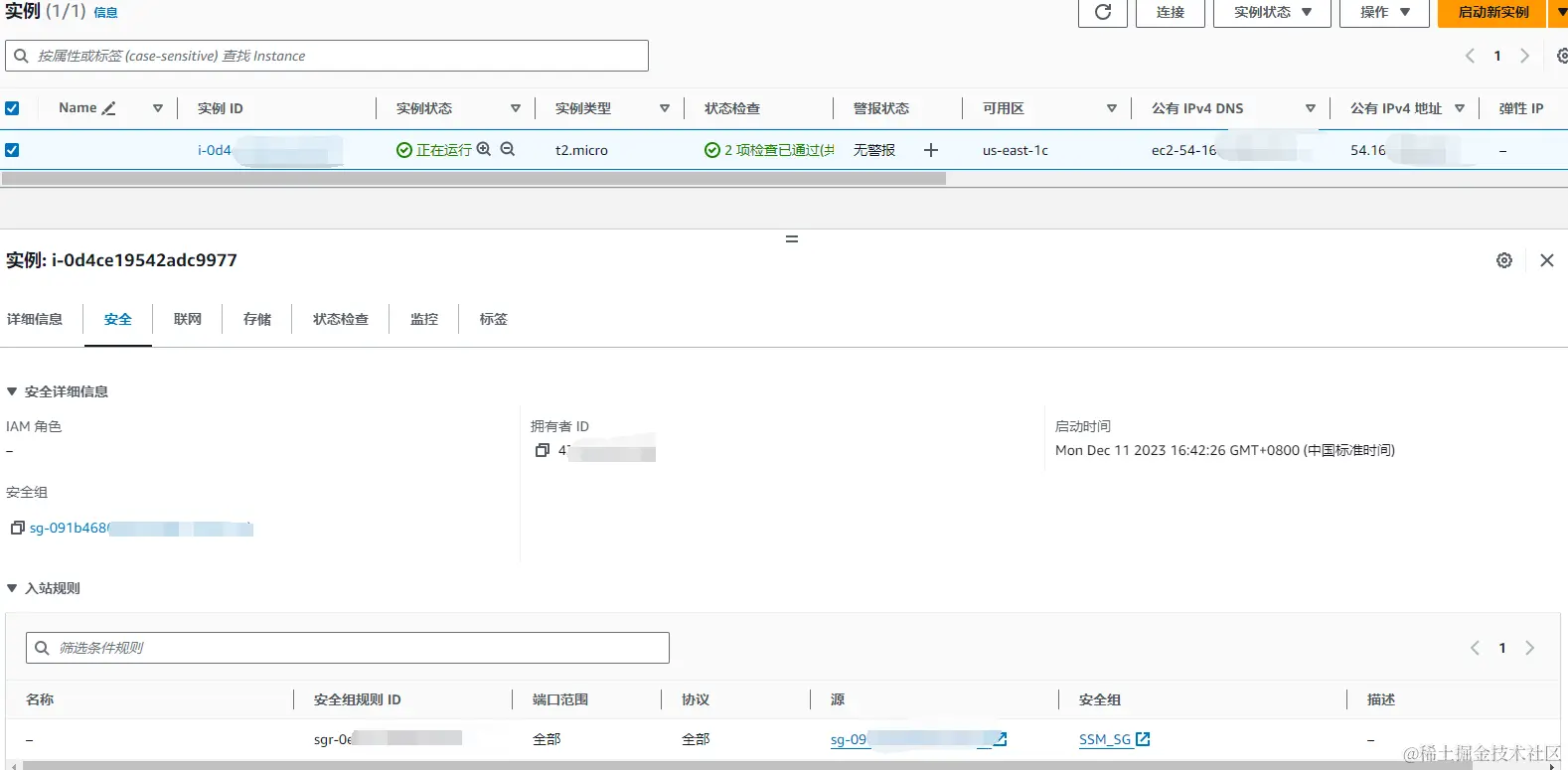Open the 操作 dropdown menu
Image resolution: width=1568 pixels, height=770 pixels.
tap(1384, 12)
